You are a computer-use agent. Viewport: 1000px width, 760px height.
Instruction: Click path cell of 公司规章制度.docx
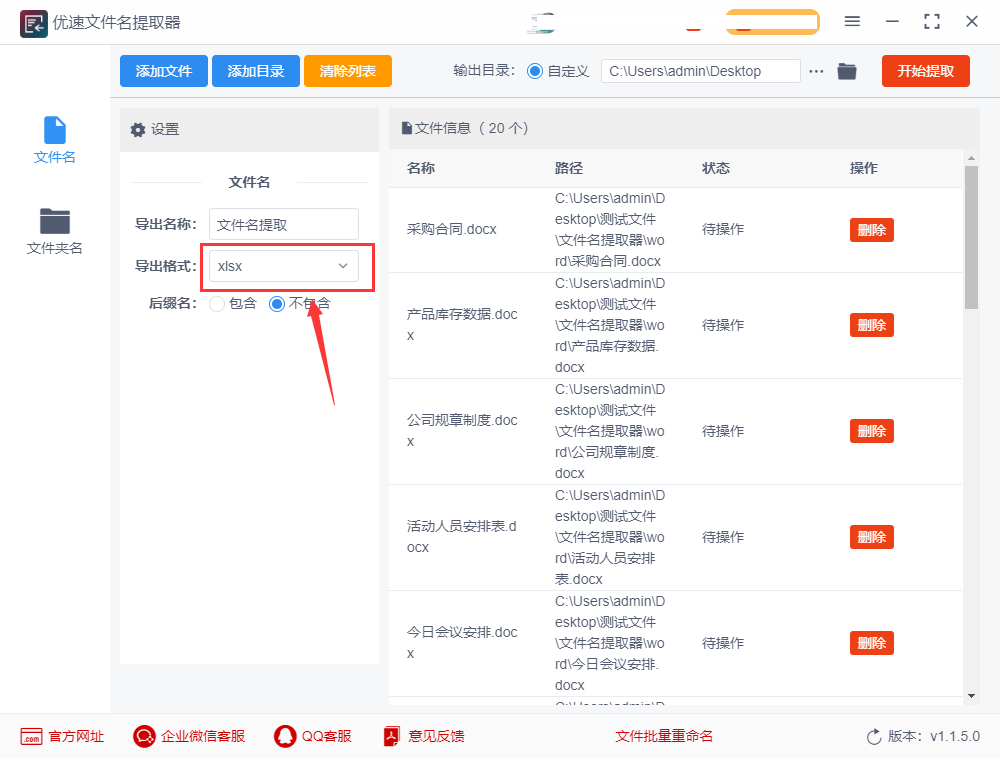pyautogui.click(x=610, y=431)
